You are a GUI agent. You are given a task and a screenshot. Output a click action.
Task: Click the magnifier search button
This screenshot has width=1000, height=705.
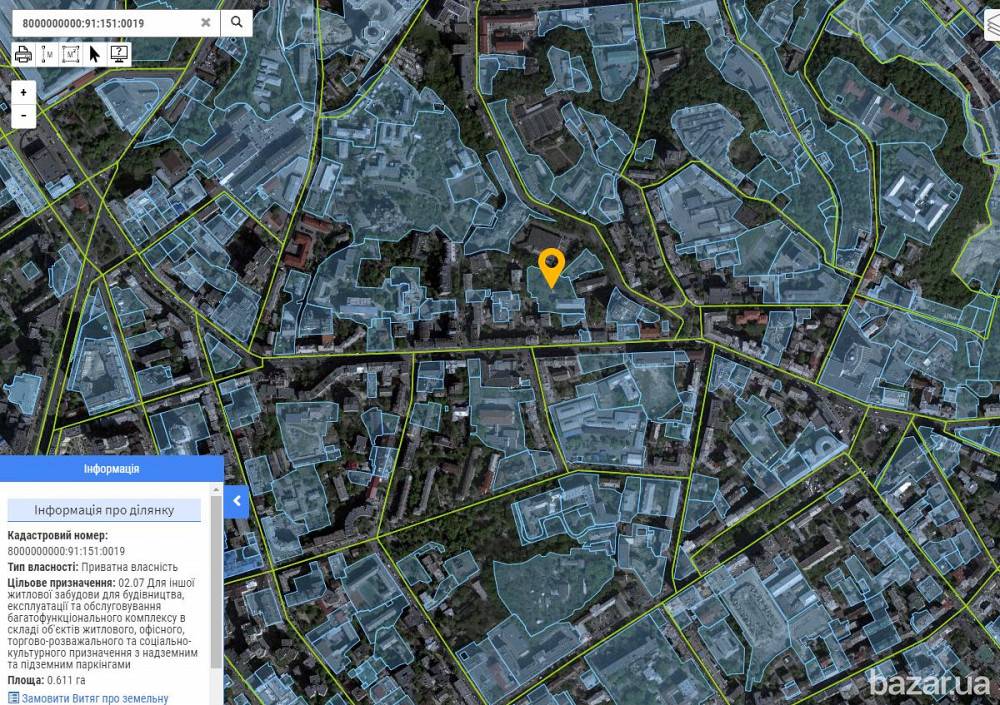[x=237, y=22]
